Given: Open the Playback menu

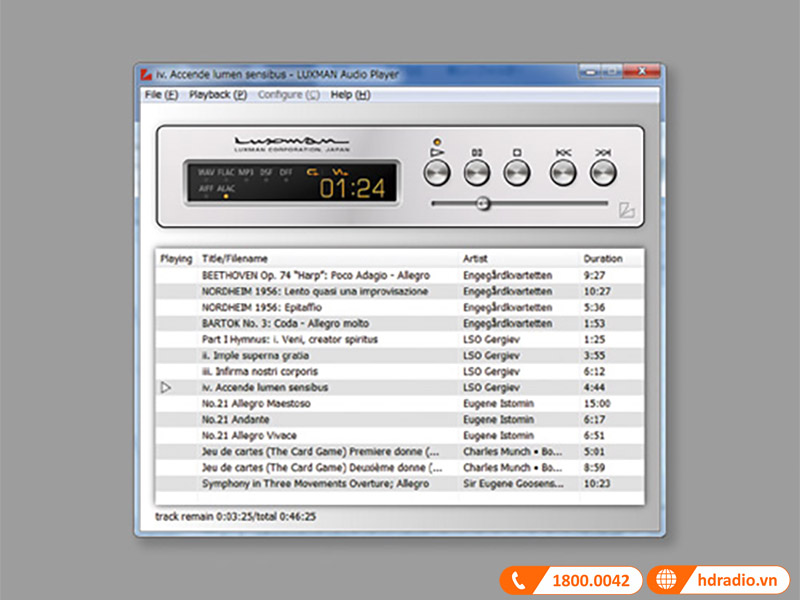Looking at the screenshot, I should coord(216,95).
